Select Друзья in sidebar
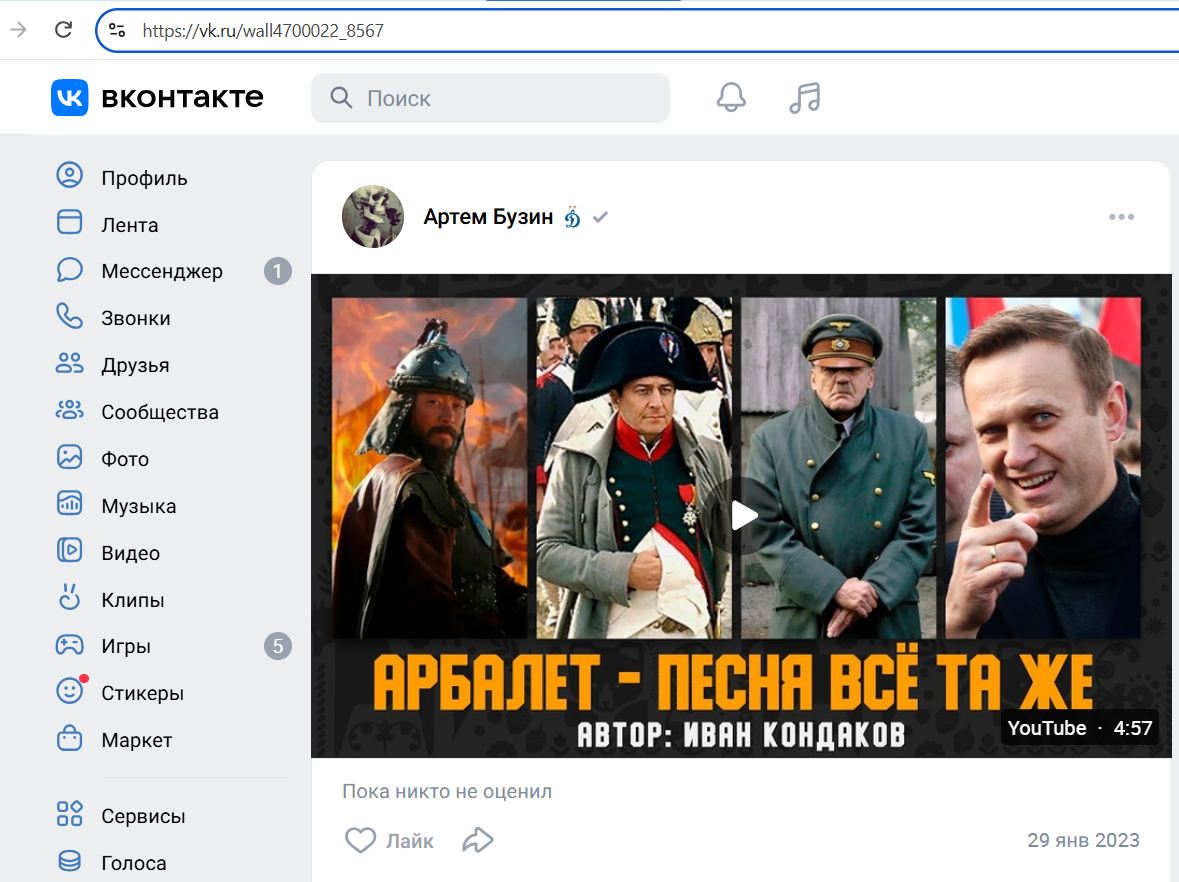Screen dimensions: 1179x882 coord(135,365)
